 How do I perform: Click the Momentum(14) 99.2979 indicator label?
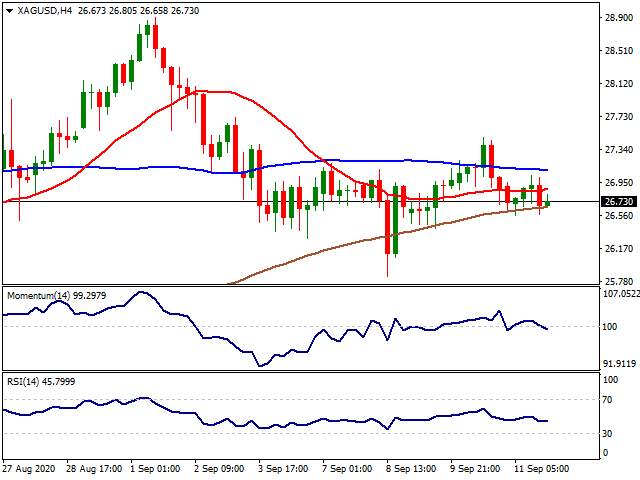(57, 296)
